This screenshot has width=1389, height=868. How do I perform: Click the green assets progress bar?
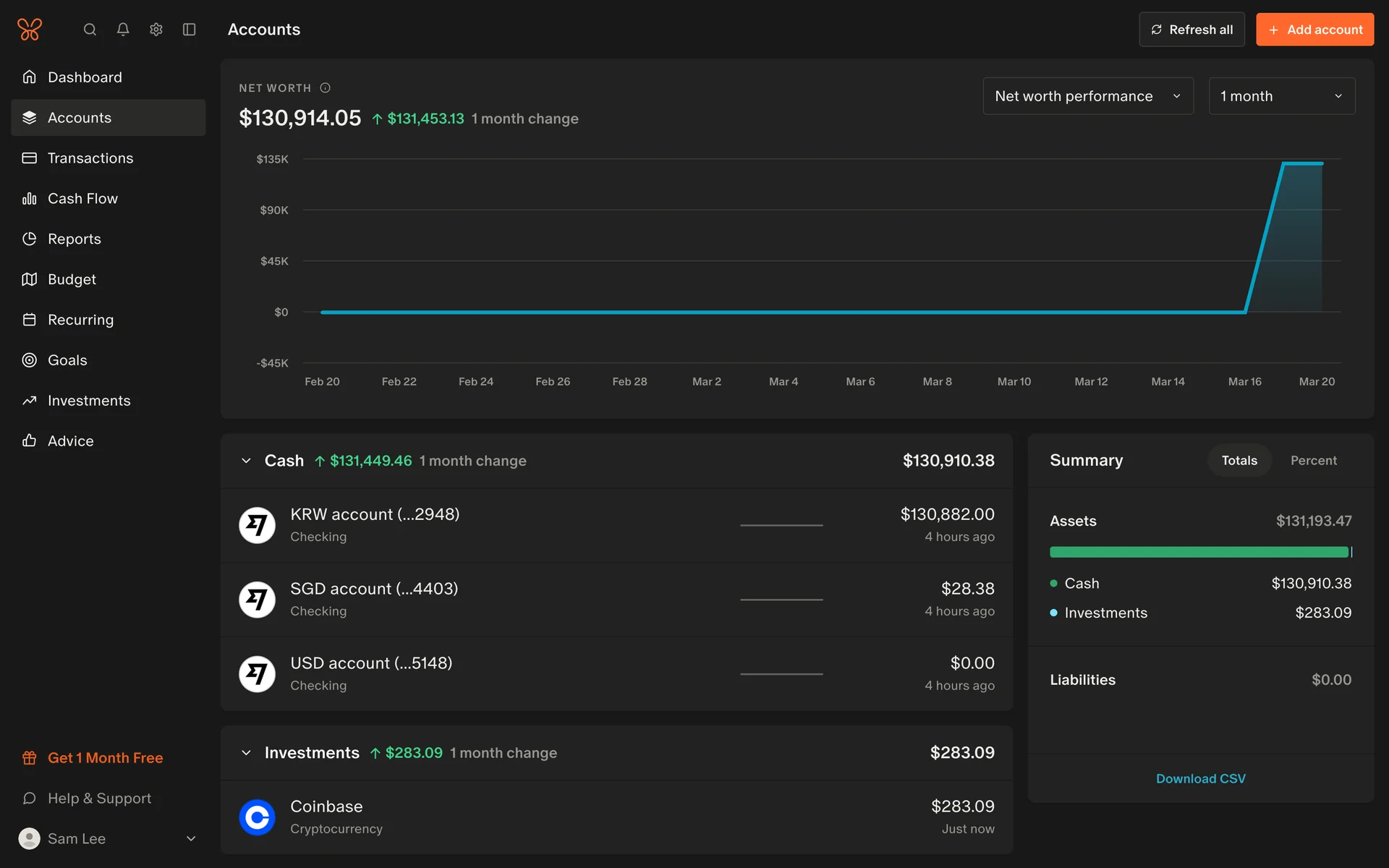point(1199,553)
